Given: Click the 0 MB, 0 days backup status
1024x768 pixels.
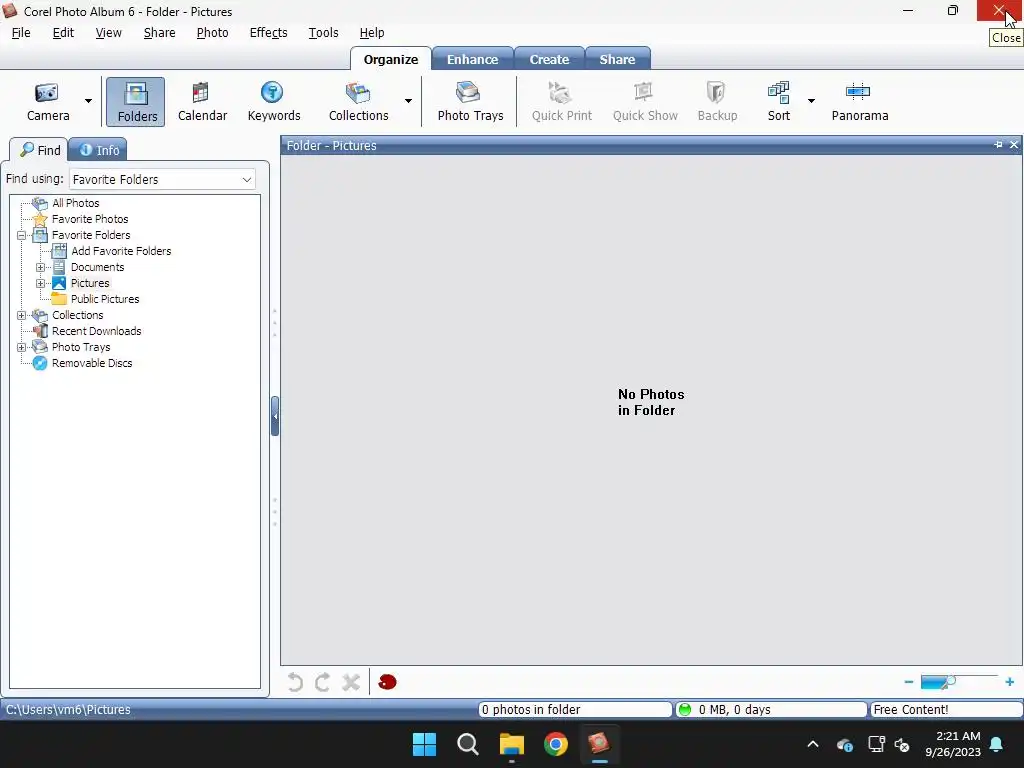Looking at the screenshot, I should point(771,709).
